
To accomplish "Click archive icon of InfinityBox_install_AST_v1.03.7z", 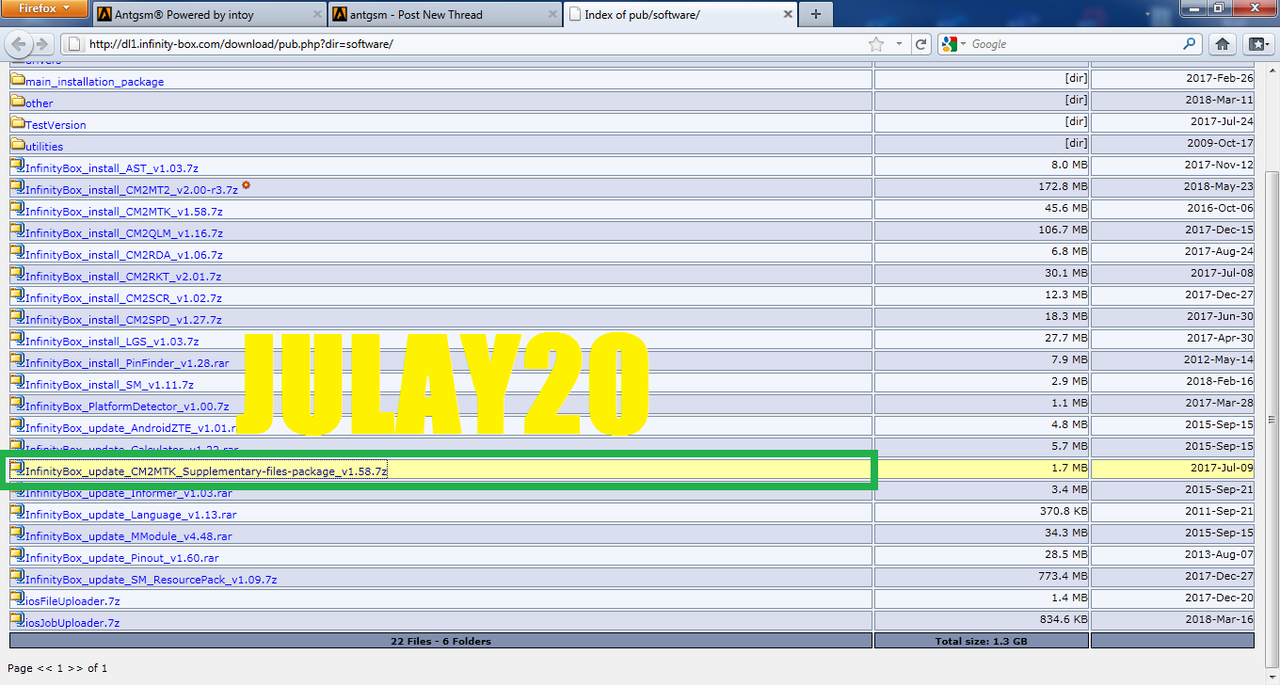I will (x=17, y=165).
